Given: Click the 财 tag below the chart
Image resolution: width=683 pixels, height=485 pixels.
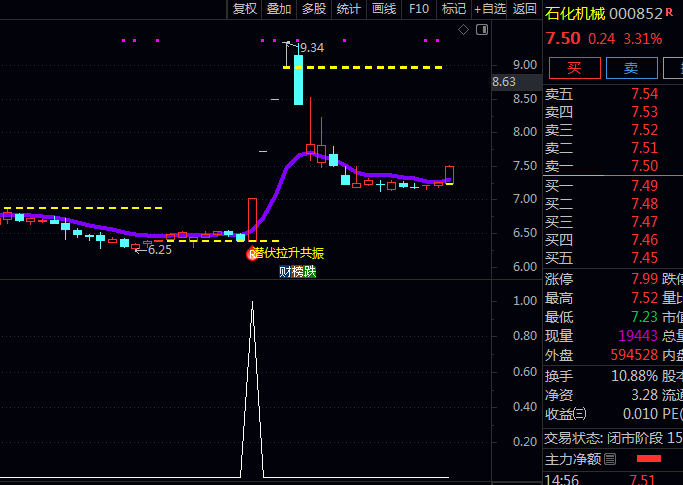Looking at the screenshot, I should [285, 272].
